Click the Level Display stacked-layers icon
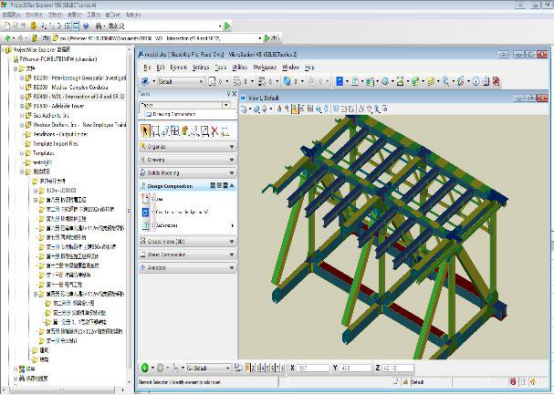Viewport: 554px width, 395px height. click(x=430, y=81)
